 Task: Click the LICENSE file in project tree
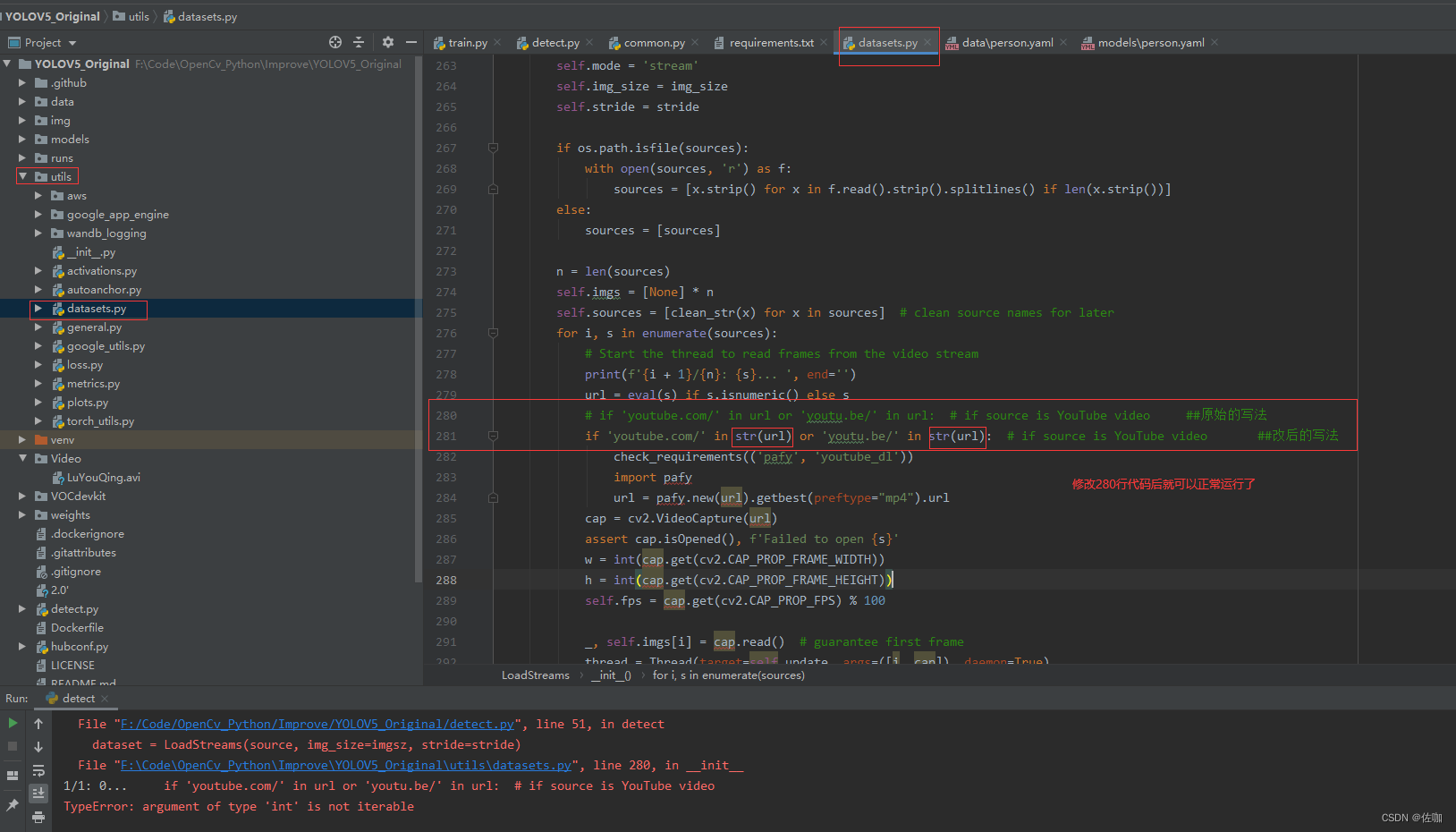click(x=72, y=665)
